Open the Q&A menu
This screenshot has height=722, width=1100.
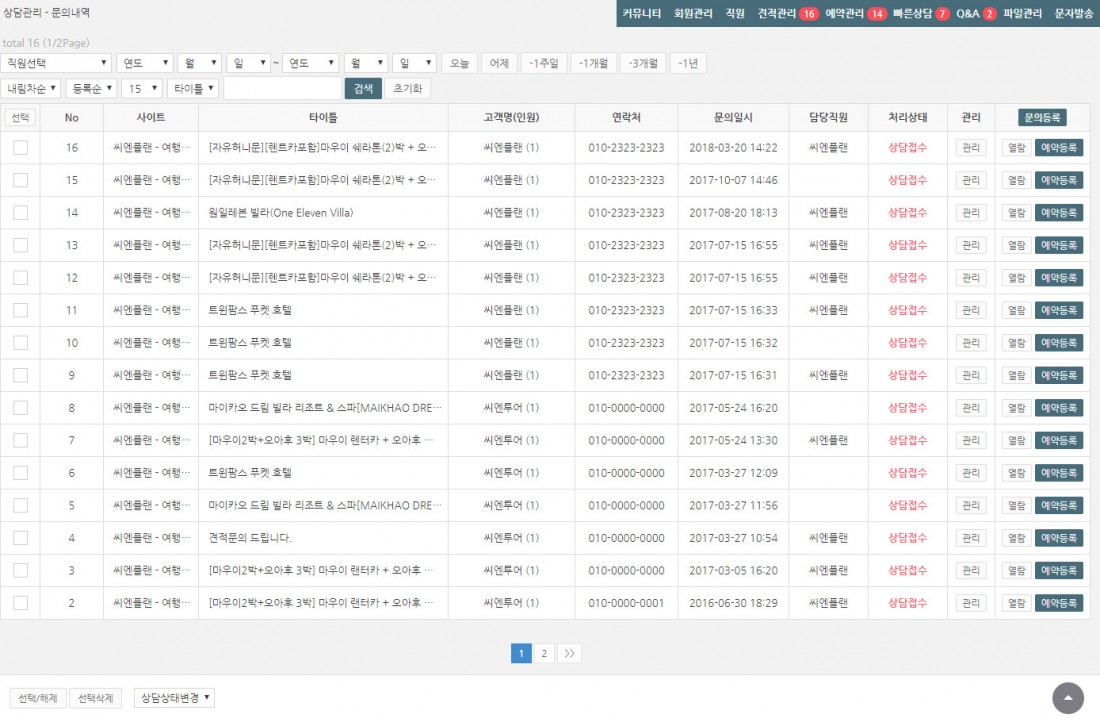(x=976, y=13)
